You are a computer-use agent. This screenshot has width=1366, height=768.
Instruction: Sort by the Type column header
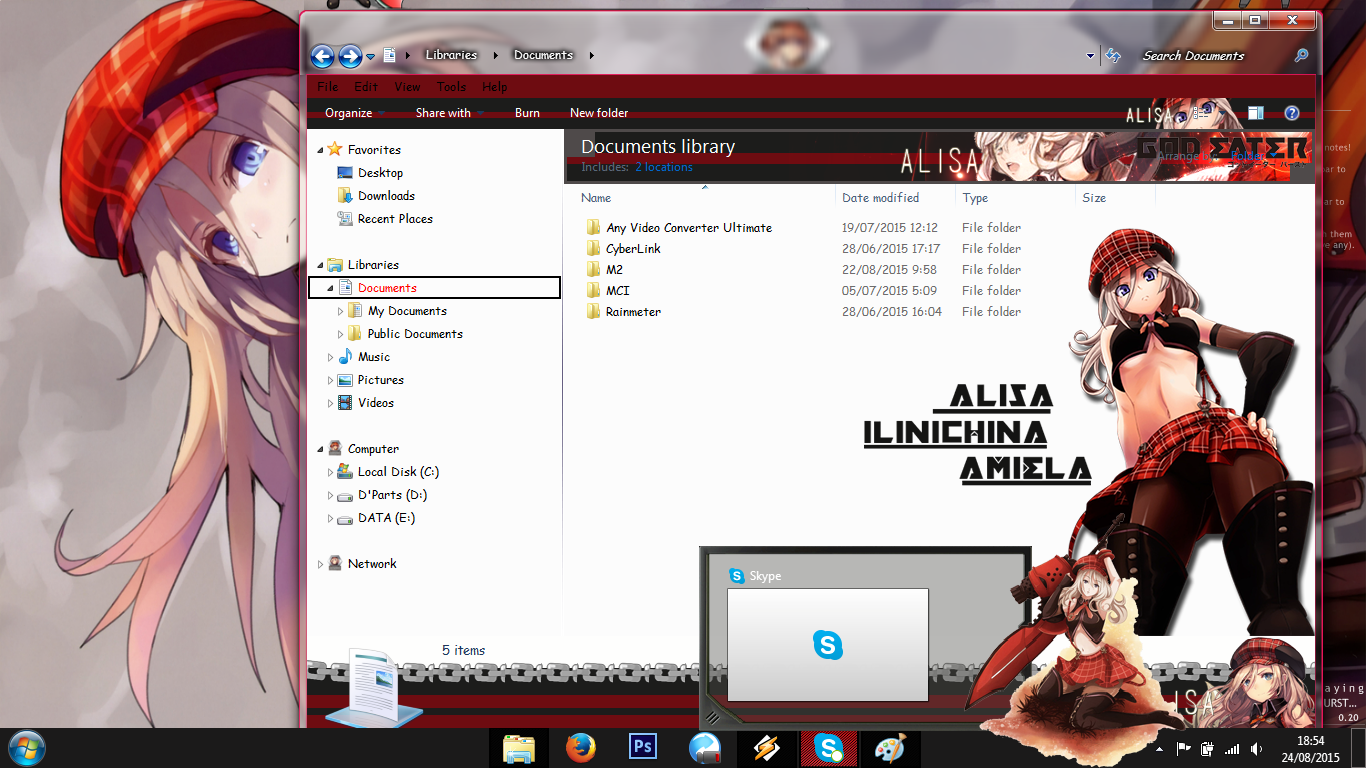tap(975, 198)
